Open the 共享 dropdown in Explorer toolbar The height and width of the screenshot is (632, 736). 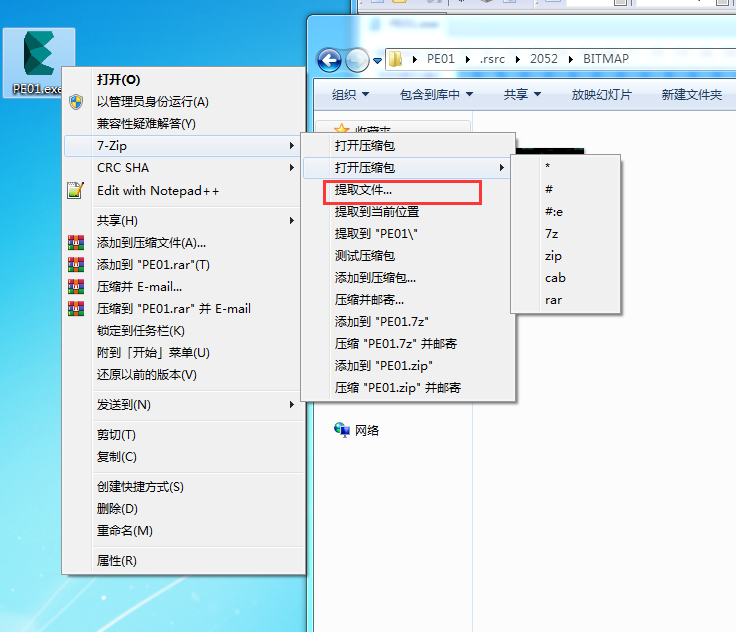coord(522,95)
